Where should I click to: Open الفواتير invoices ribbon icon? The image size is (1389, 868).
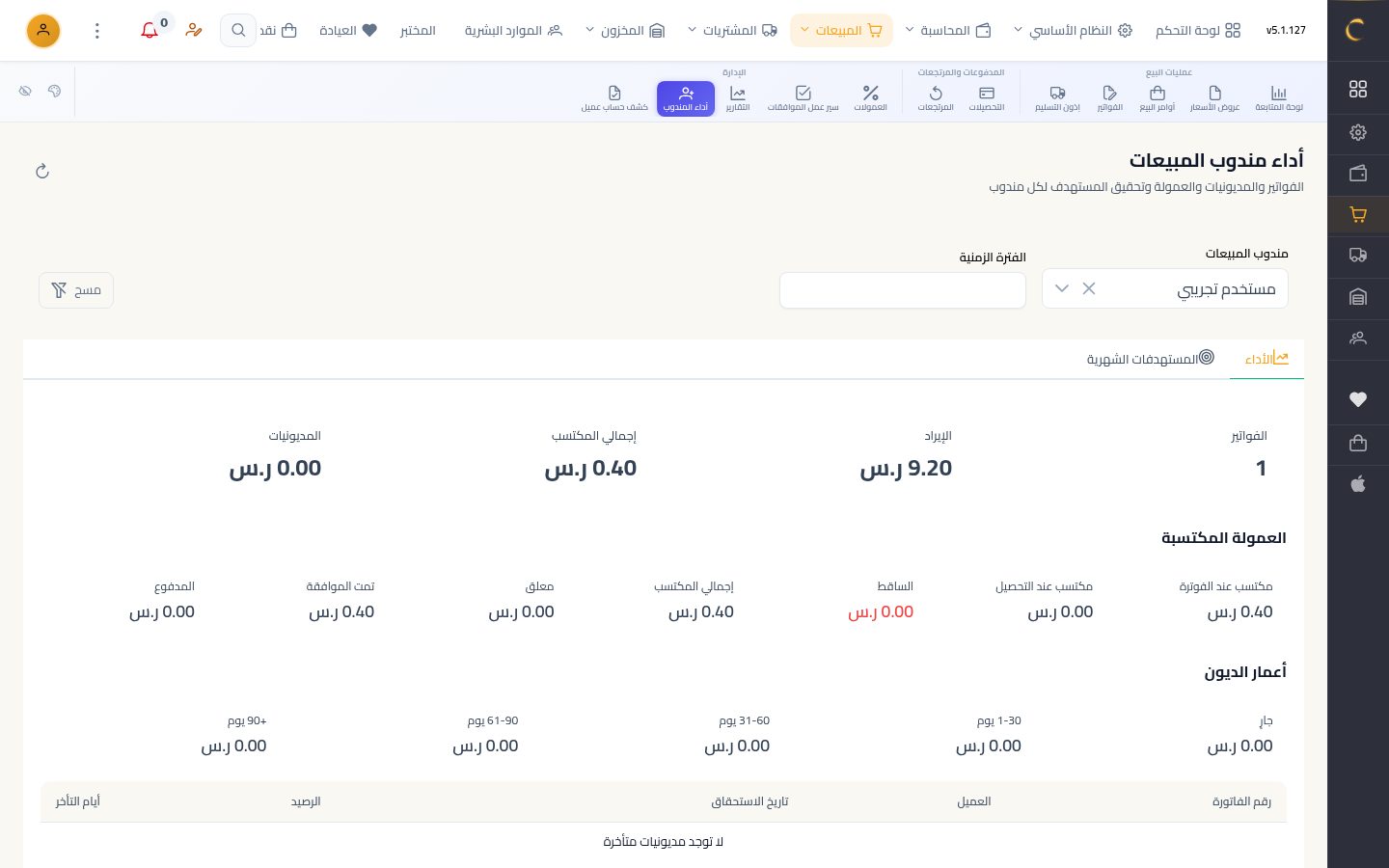[x=1110, y=98]
